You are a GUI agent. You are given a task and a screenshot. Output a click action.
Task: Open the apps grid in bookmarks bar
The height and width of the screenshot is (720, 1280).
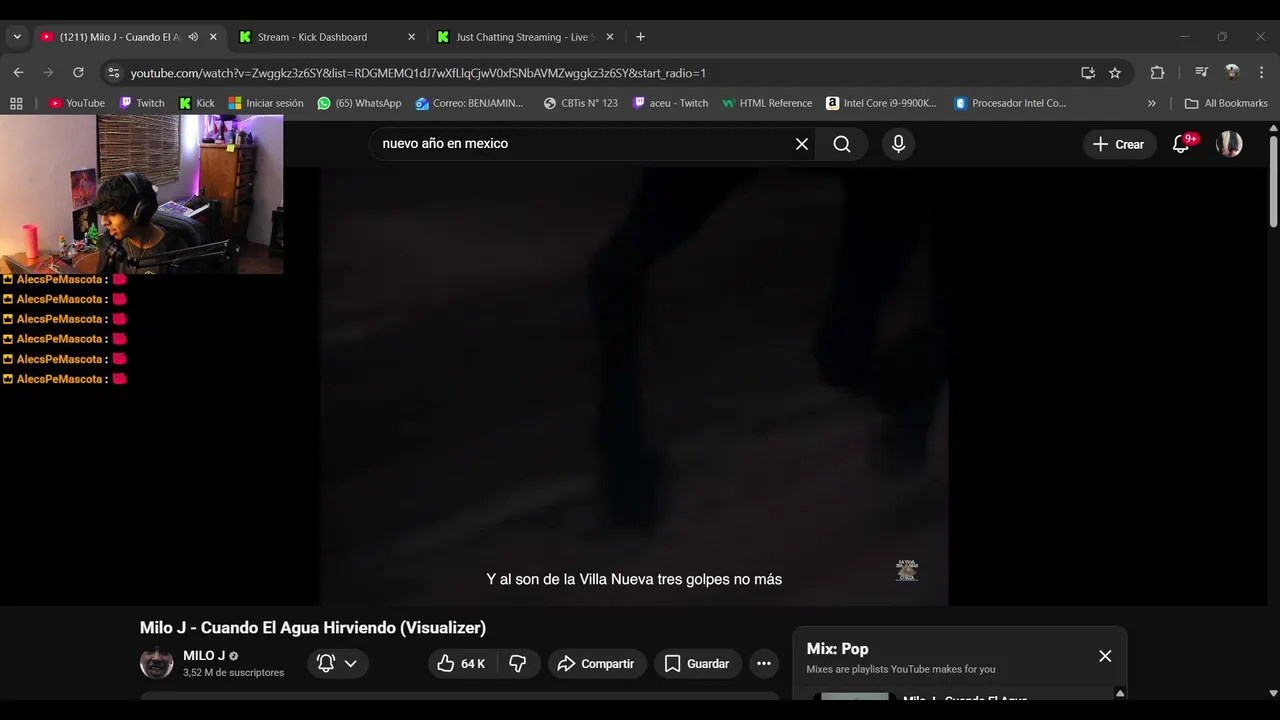pos(16,103)
